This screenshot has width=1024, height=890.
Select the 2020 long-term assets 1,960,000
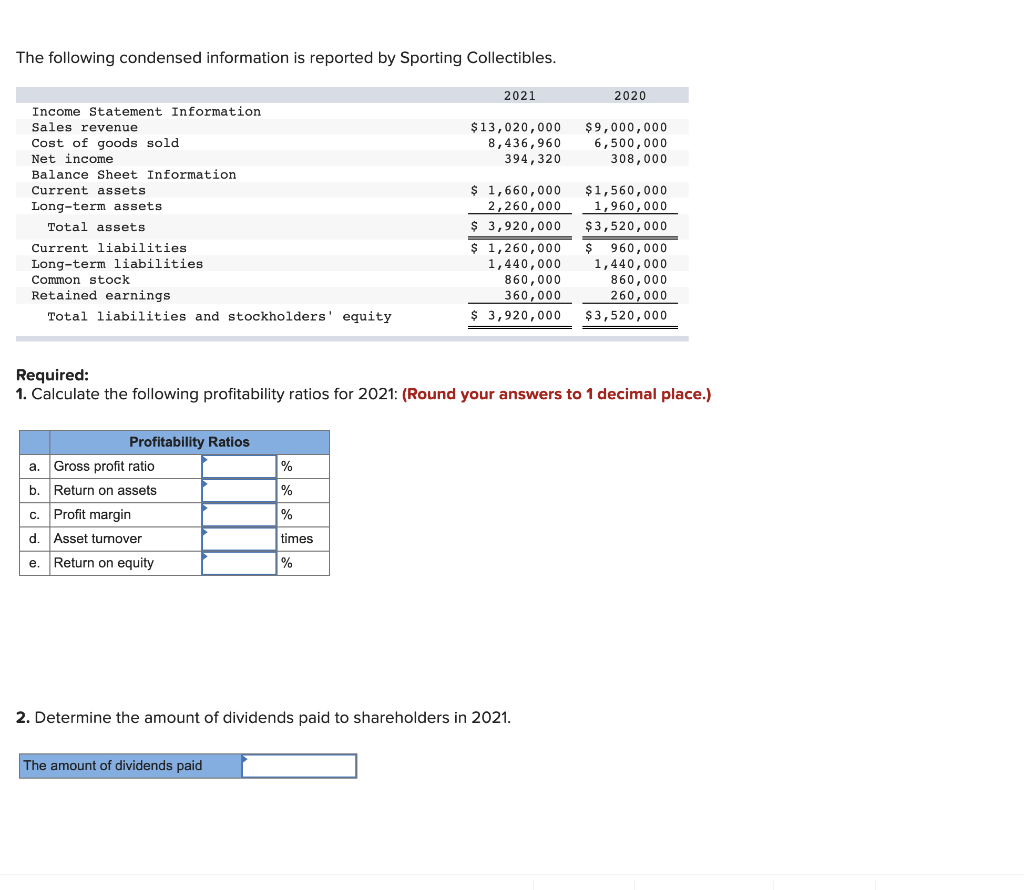(x=630, y=206)
